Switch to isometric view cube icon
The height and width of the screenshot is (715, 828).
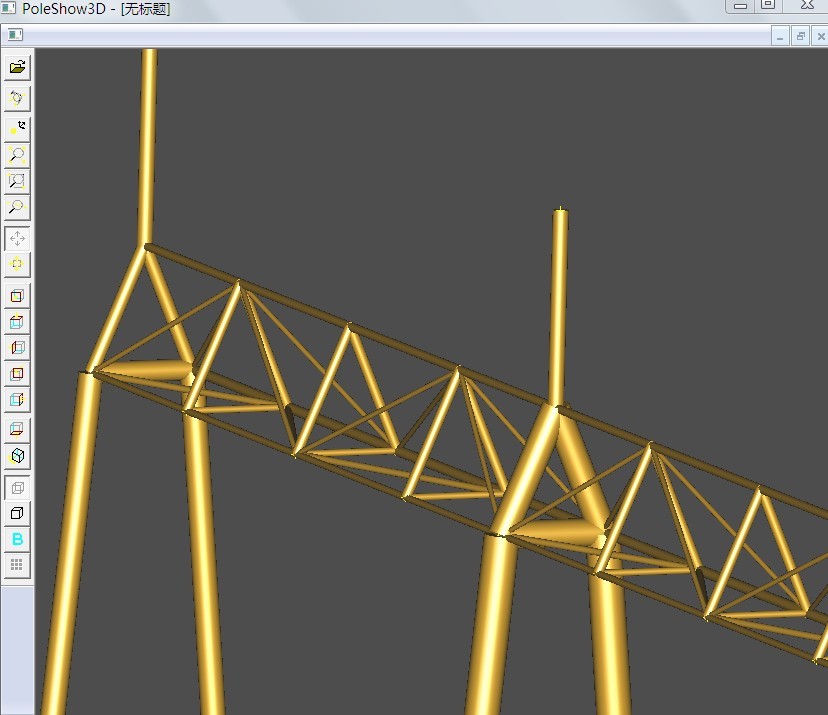17,456
